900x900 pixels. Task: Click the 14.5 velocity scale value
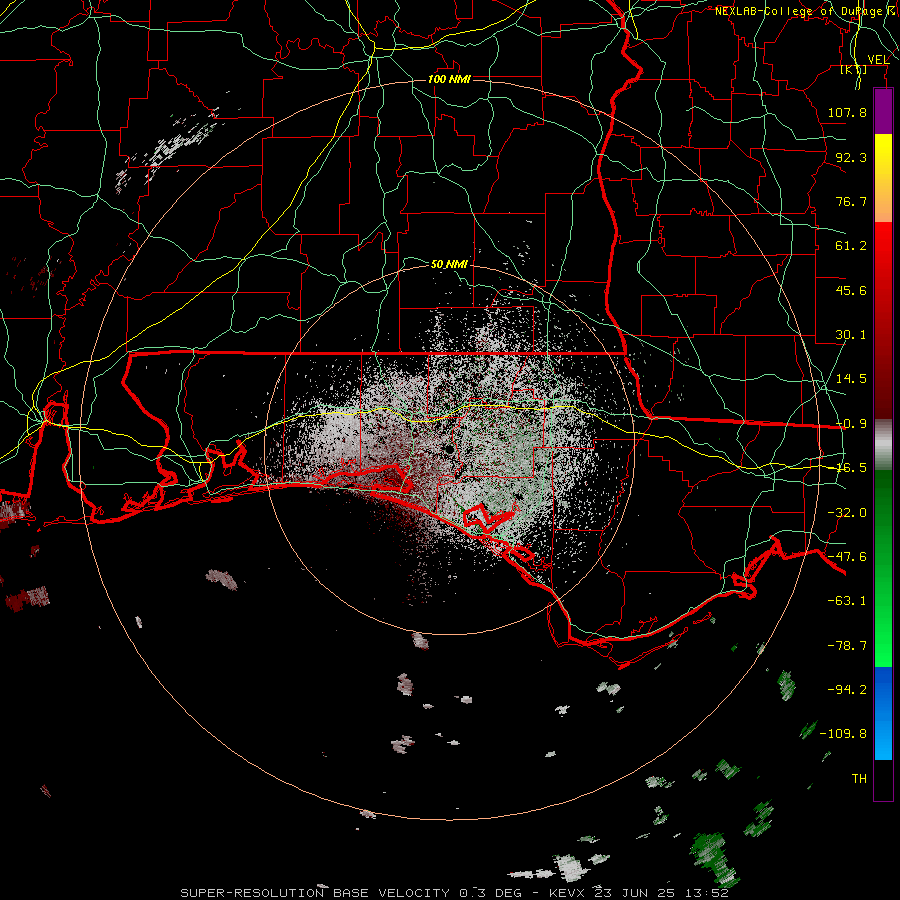pos(851,379)
